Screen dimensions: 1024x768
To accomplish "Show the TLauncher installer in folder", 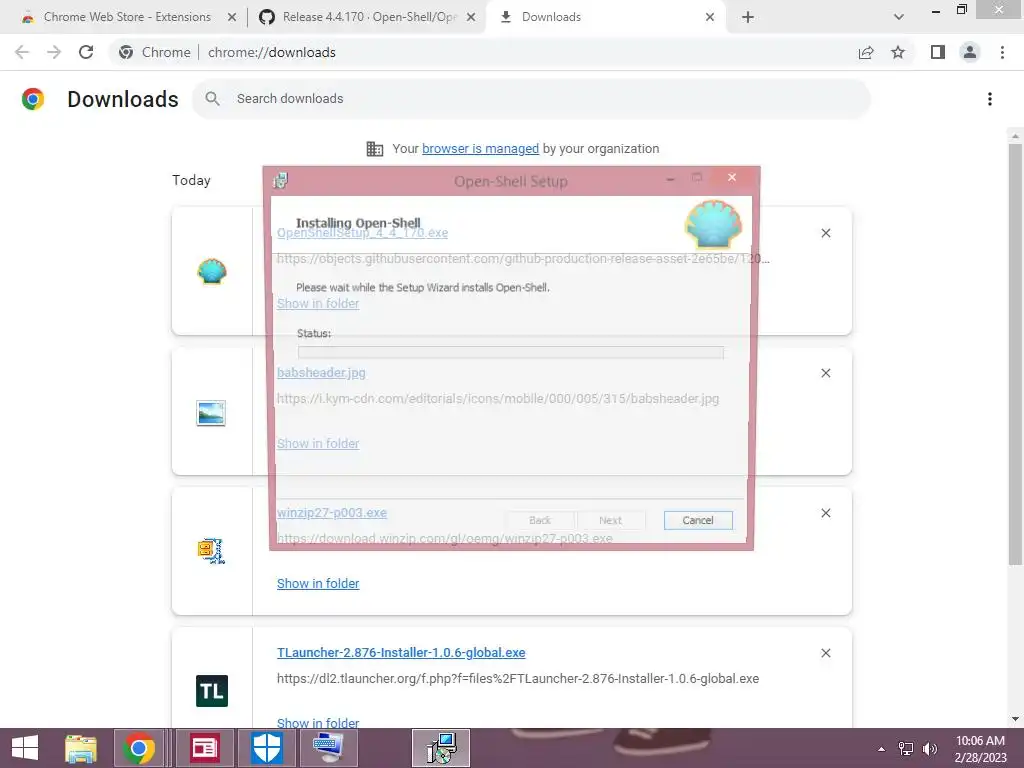I will [318, 722].
